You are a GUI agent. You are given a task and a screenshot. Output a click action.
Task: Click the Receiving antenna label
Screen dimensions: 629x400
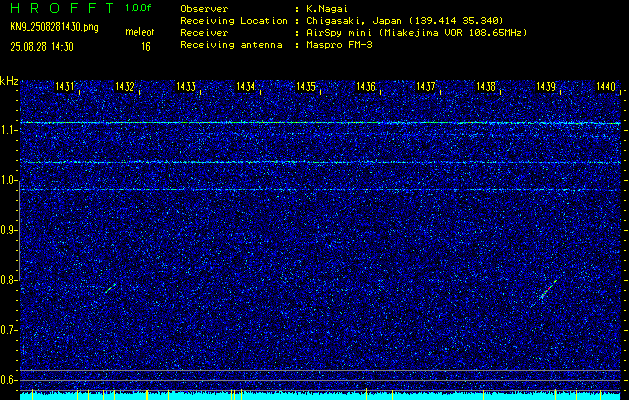(231, 45)
